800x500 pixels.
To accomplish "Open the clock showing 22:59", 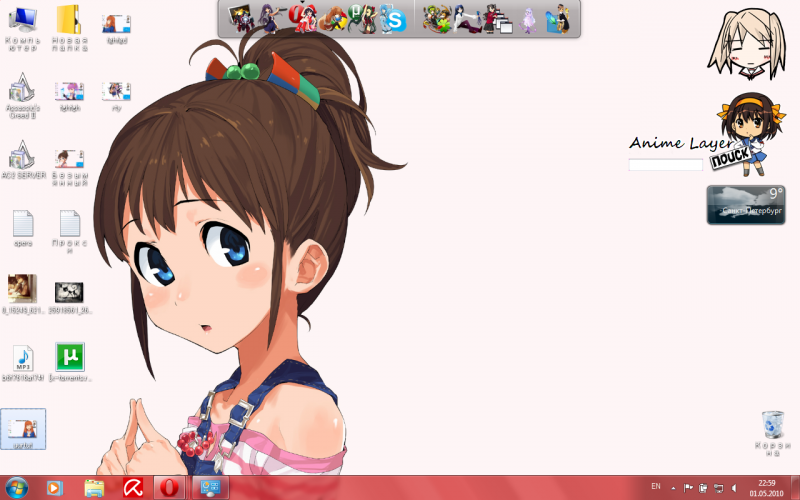I will pyautogui.click(x=766, y=488).
